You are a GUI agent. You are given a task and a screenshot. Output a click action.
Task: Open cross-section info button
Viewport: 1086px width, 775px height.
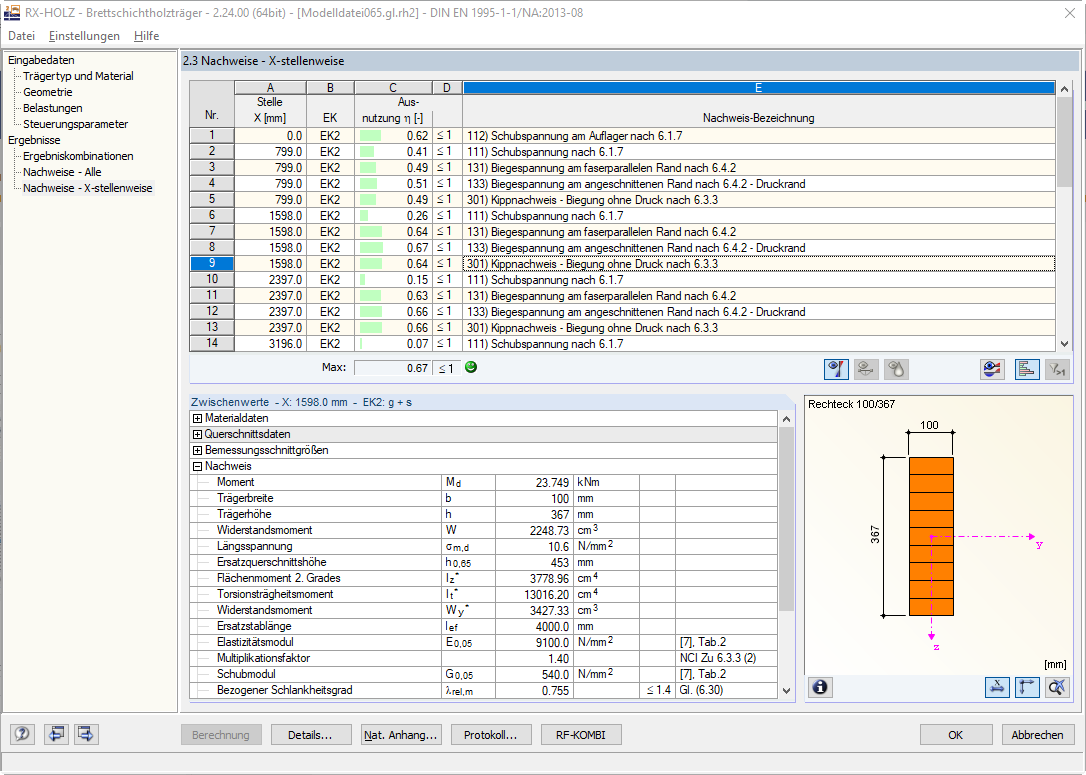[820, 687]
